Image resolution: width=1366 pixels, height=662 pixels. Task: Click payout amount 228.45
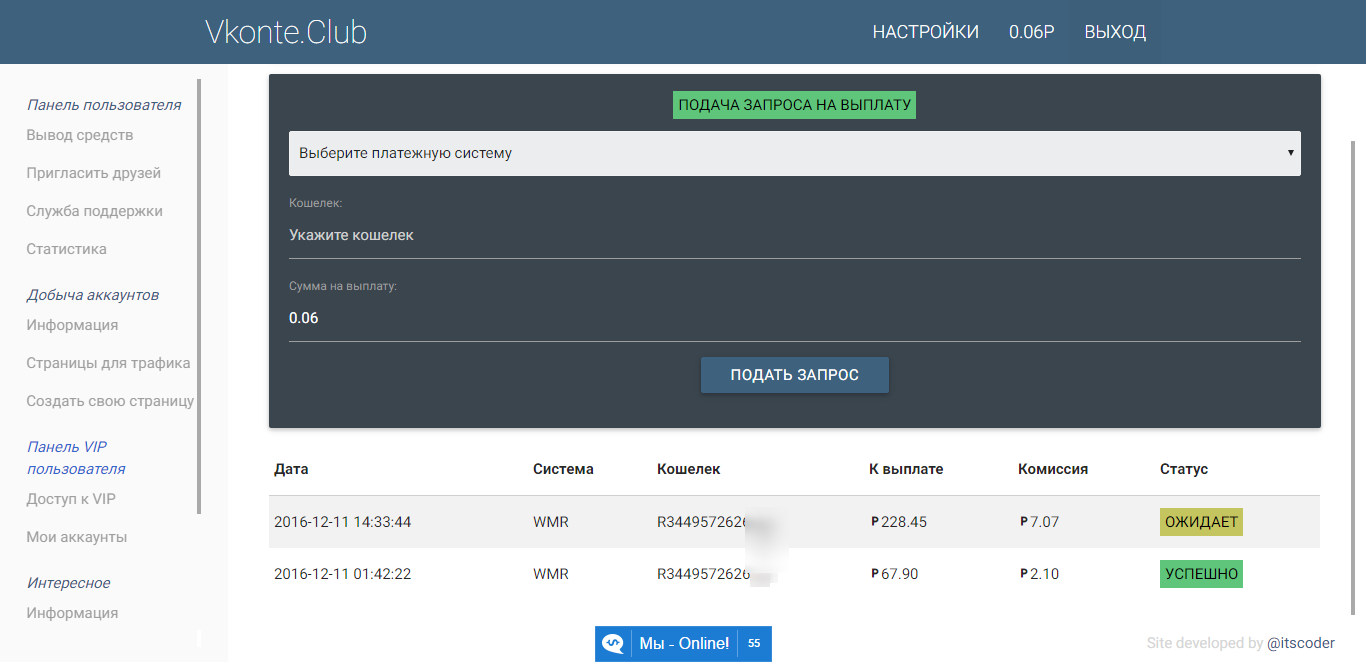click(x=899, y=522)
